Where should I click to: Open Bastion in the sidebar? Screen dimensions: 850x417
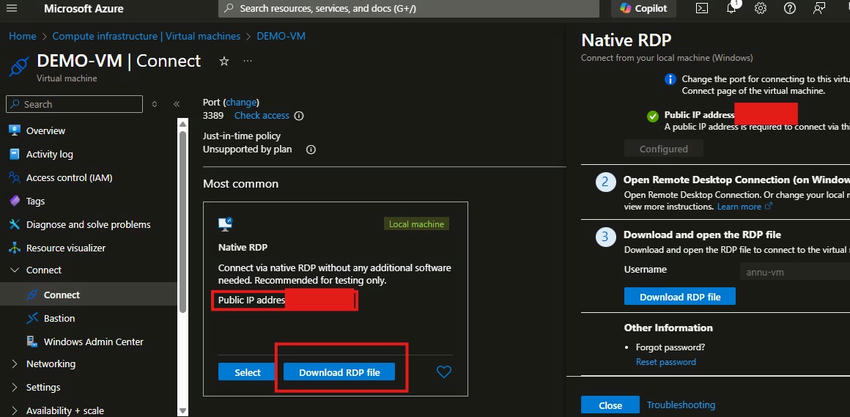[59, 318]
